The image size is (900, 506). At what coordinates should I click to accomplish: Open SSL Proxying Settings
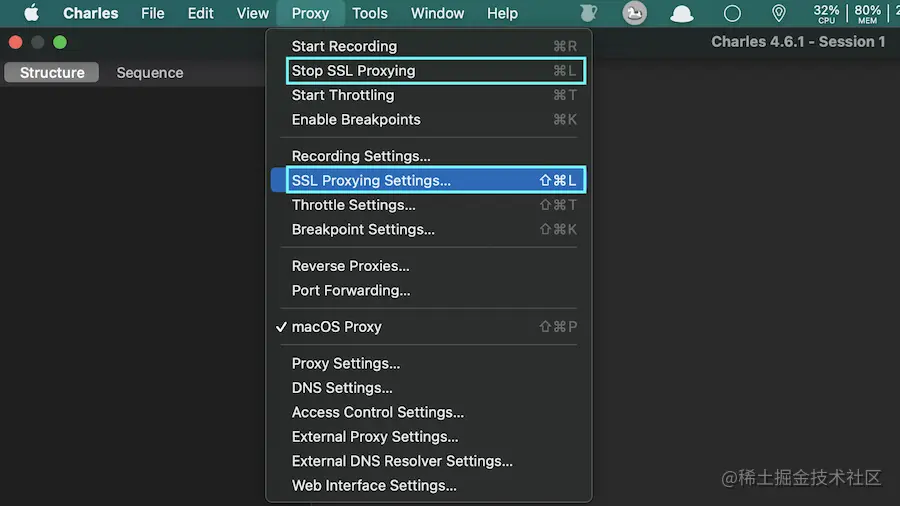[428, 180]
